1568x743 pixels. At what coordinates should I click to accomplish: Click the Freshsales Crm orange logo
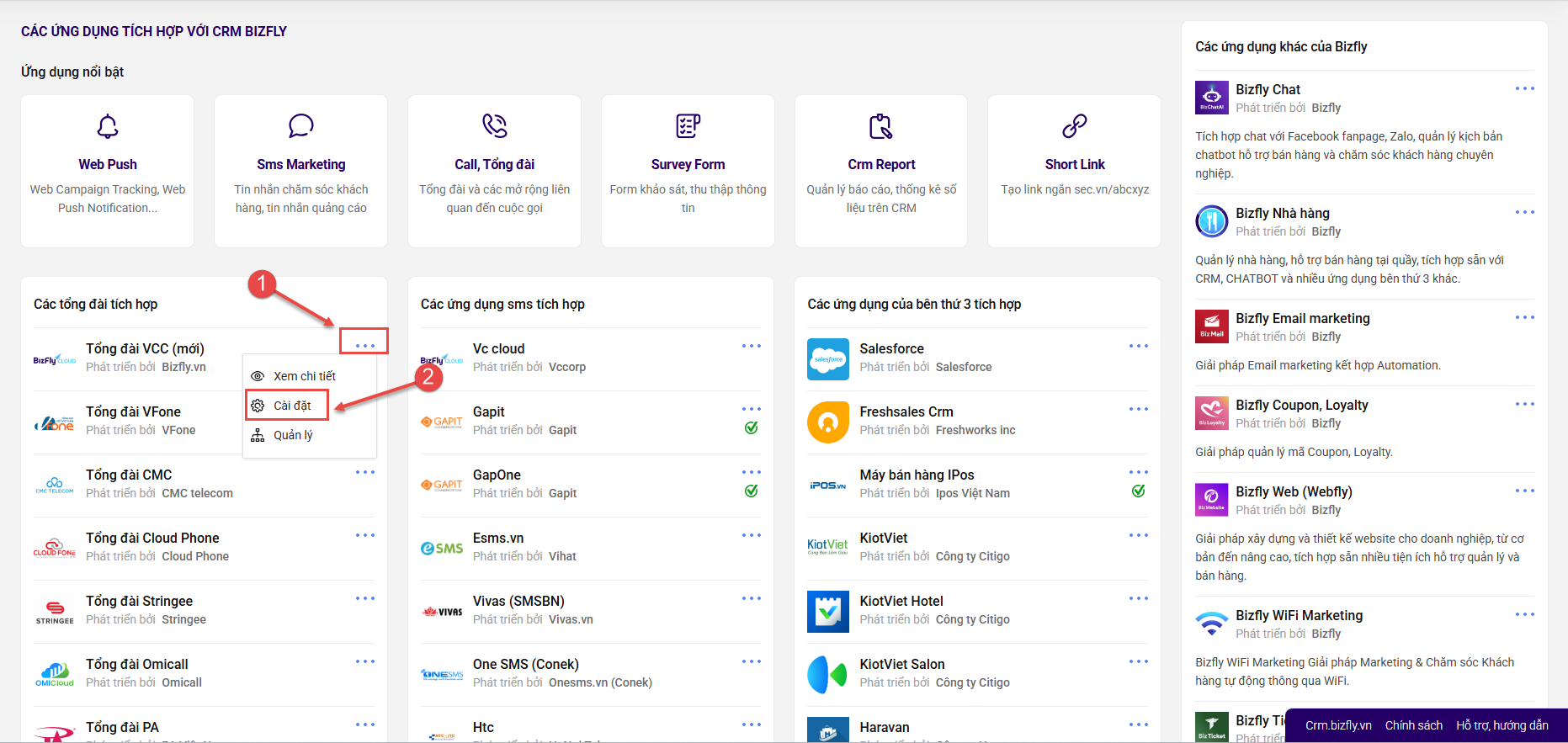[828, 422]
